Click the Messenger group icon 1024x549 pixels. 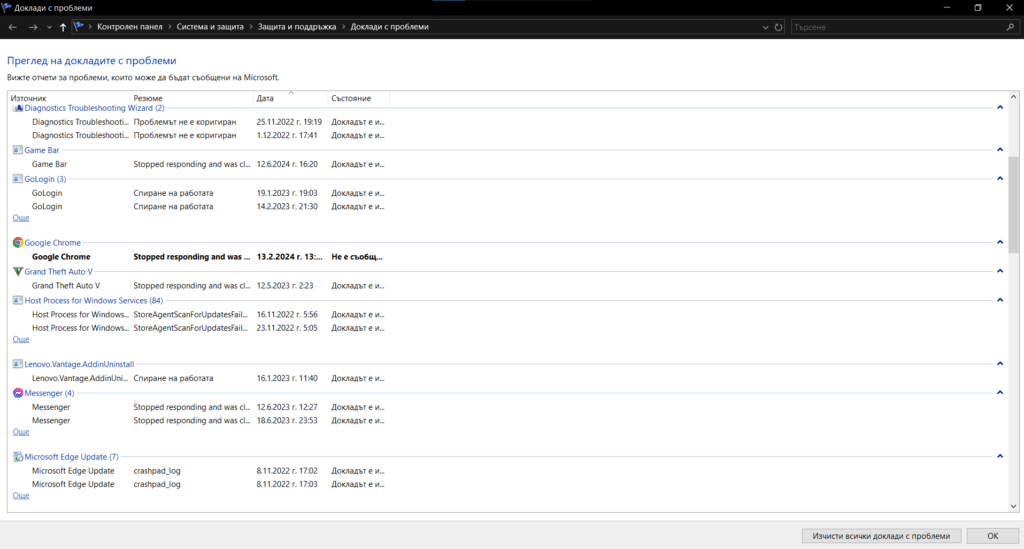pyautogui.click(x=18, y=393)
